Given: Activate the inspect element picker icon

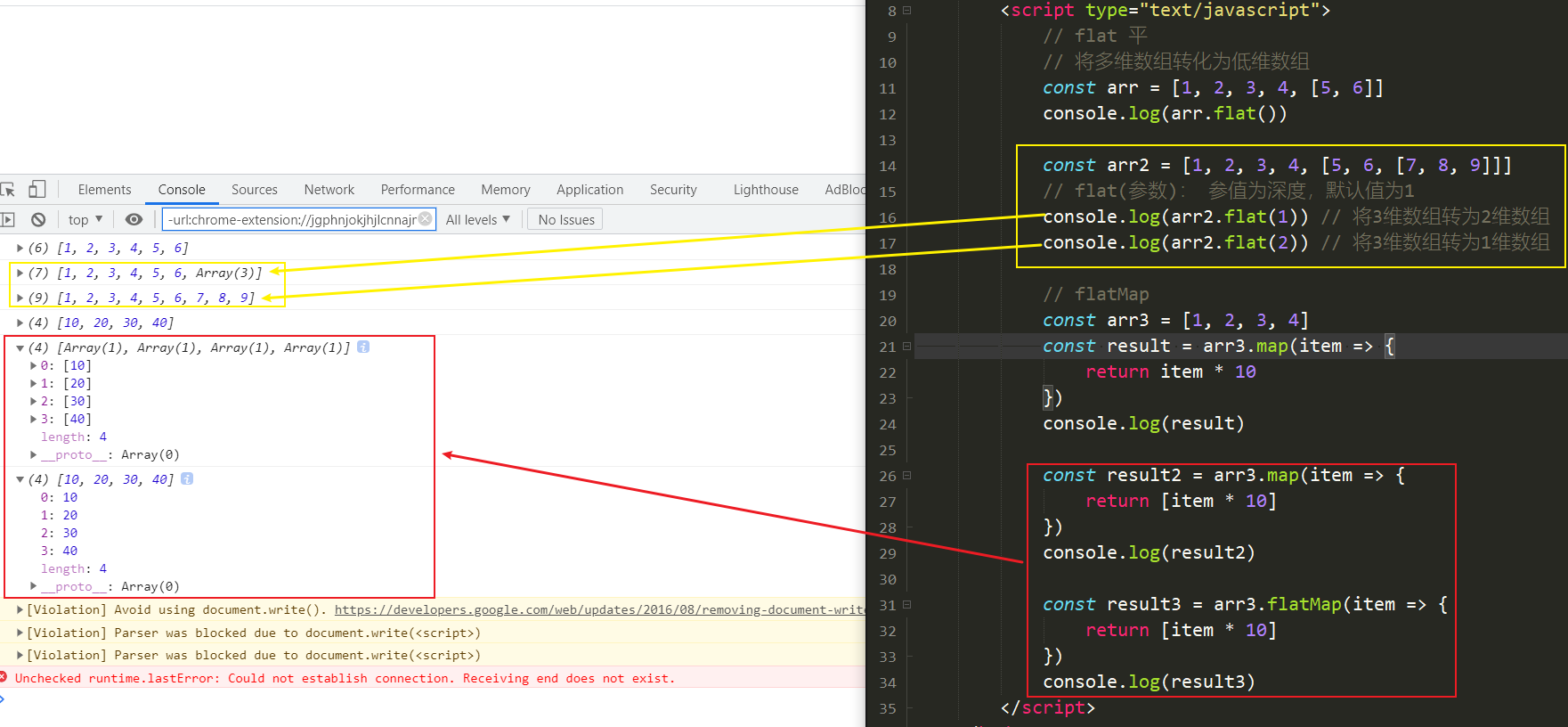Looking at the screenshot, I should tap(8, 189).
